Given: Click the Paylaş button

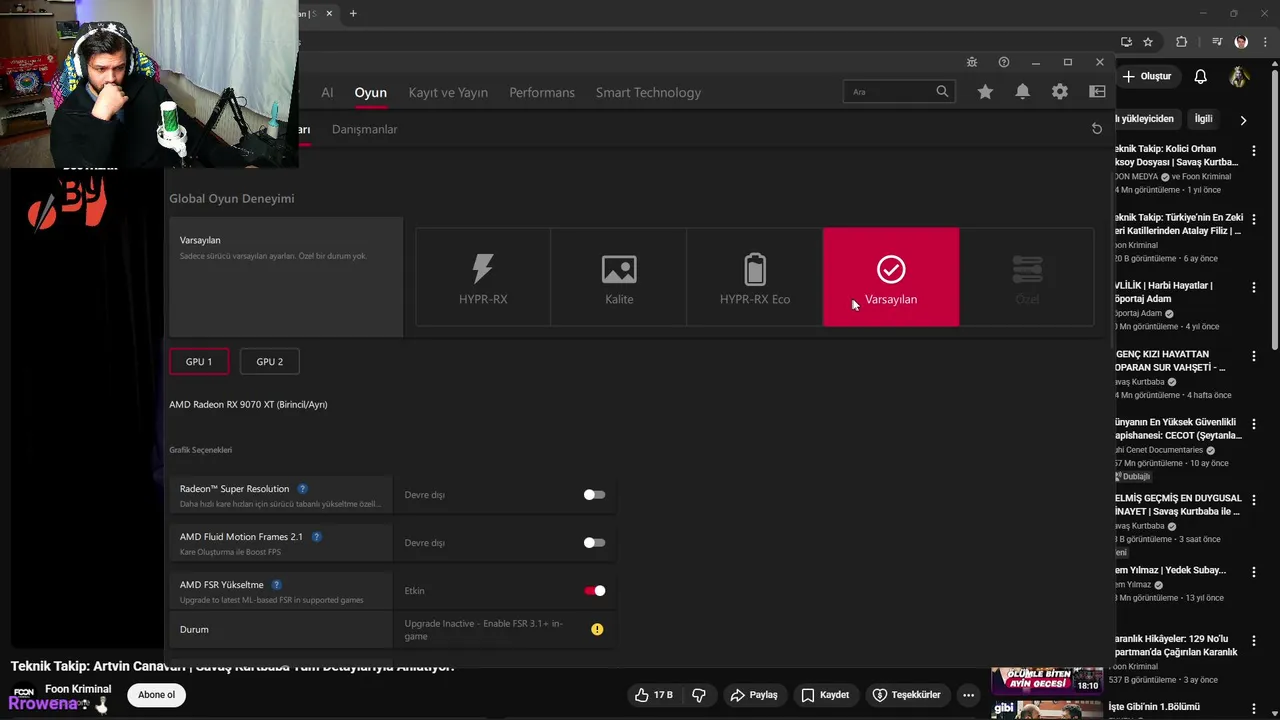Looking at the screenshot, I should point(753,695).
